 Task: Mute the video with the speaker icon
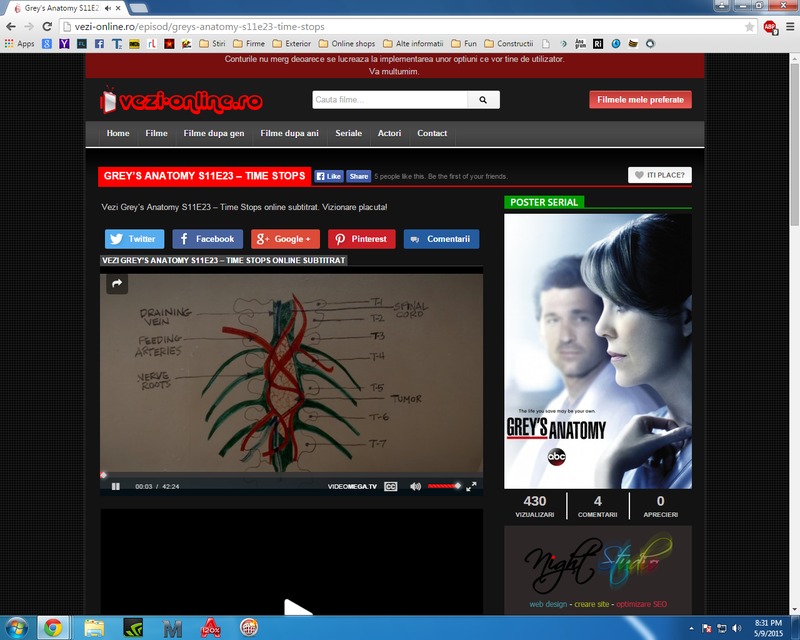pos(415,486)
